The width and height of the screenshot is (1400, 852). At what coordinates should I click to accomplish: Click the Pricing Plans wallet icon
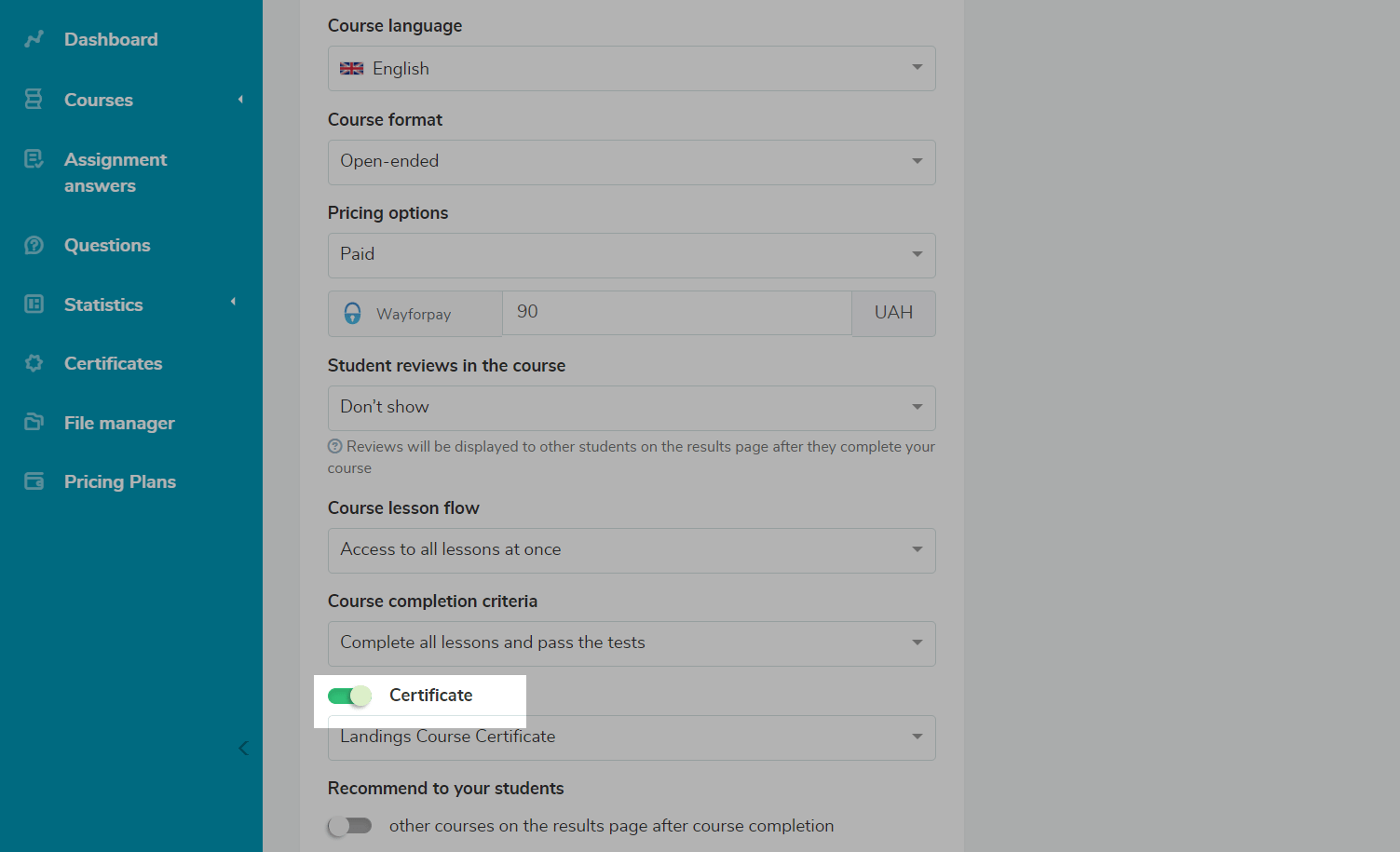point(34,481)
